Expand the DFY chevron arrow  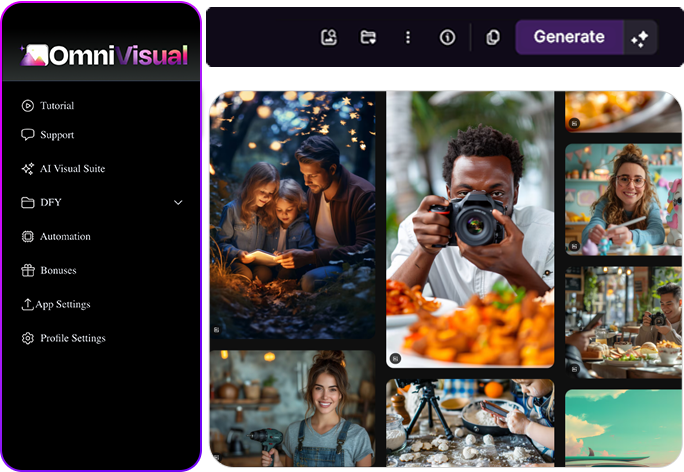tap(178, 203)
